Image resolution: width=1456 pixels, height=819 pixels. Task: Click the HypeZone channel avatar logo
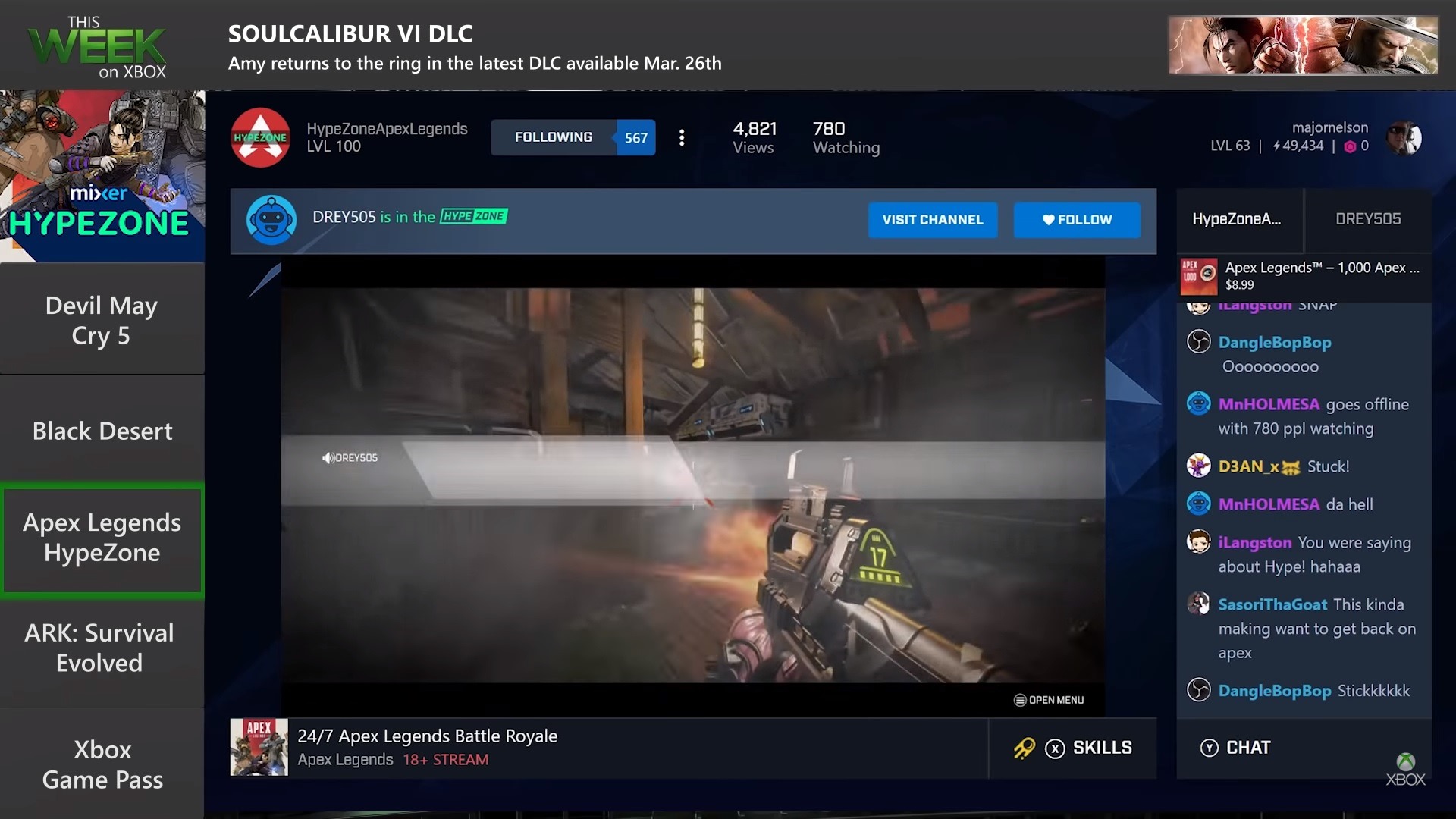click(x=260, y=137)
